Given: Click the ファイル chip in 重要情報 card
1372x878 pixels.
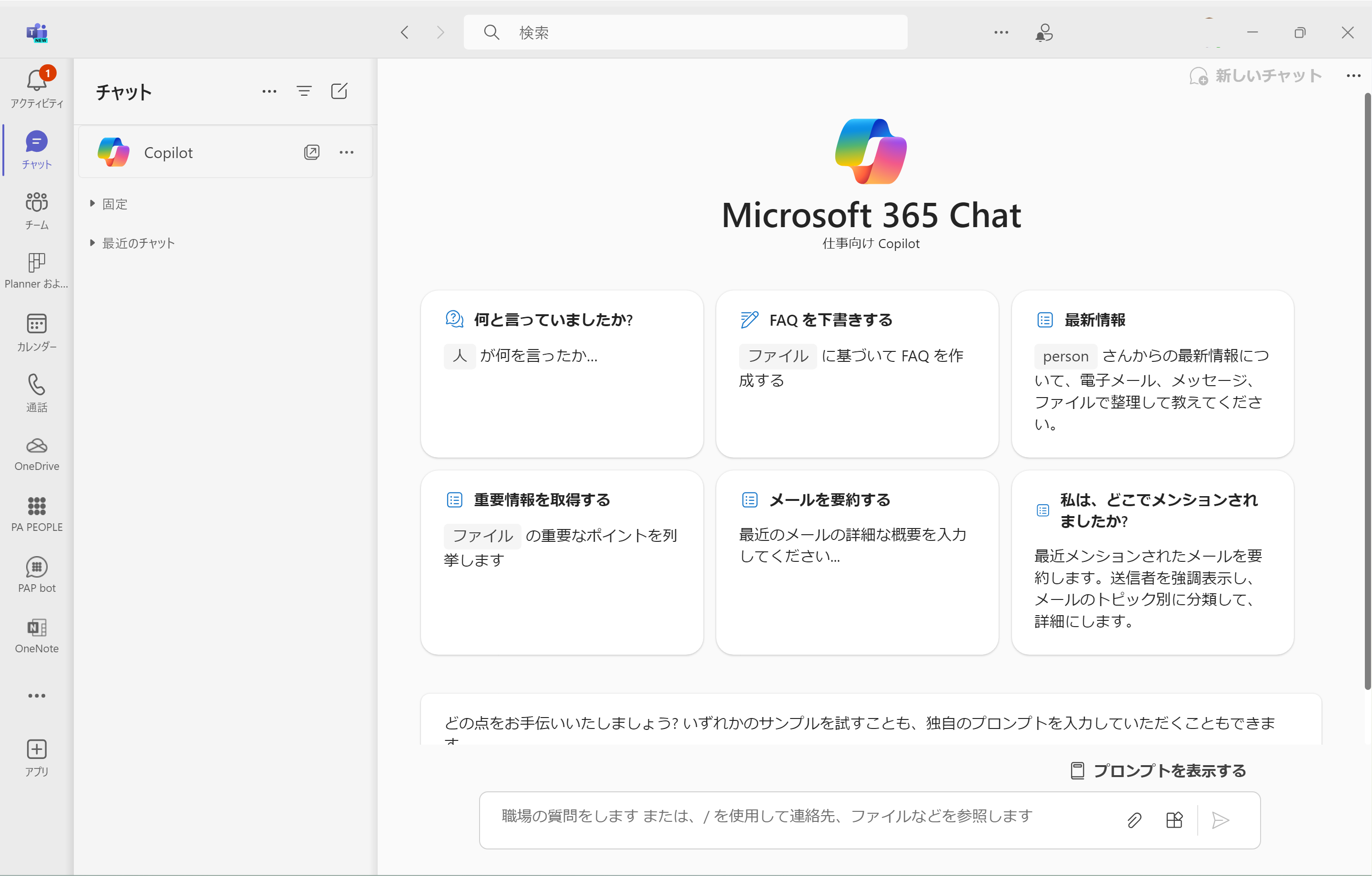Looking at the screenshot, I should (482, 536).
